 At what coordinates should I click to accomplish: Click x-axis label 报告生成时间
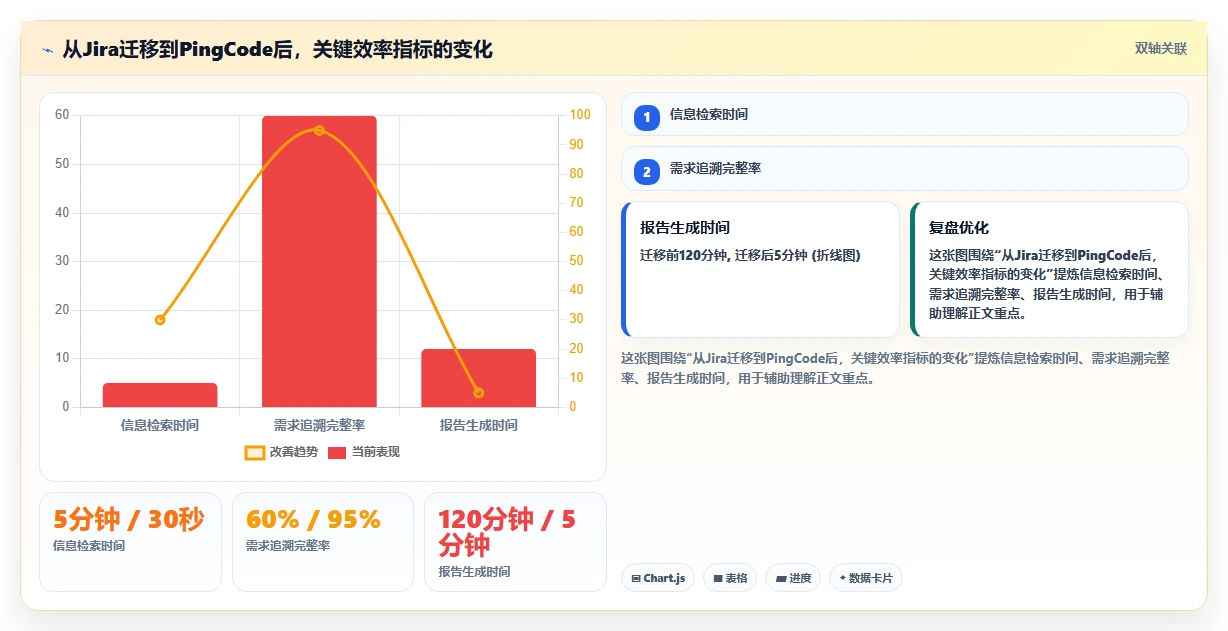478,425
